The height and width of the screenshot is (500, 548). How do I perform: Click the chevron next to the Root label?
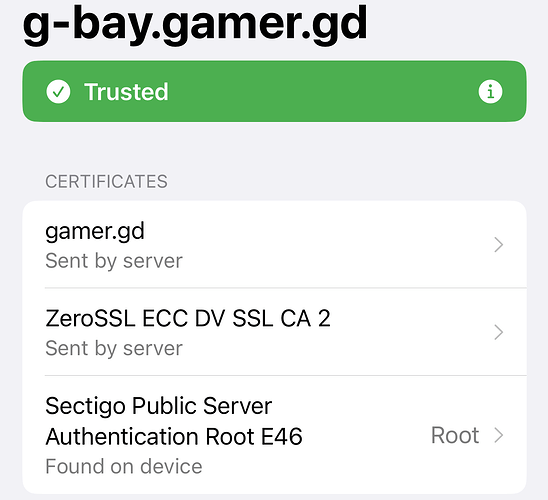(499, 435)
